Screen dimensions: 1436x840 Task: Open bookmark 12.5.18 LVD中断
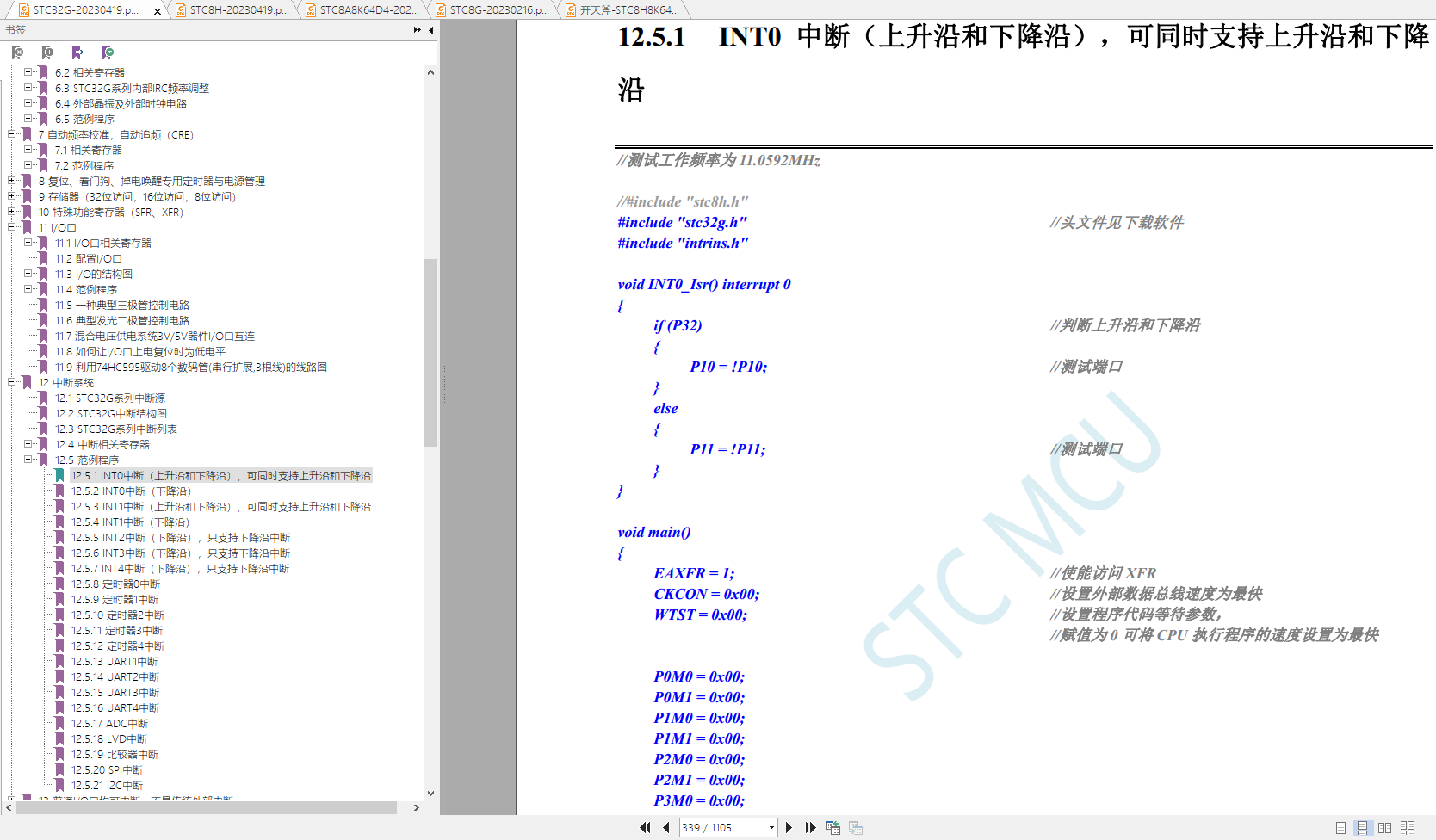[109, 739]
